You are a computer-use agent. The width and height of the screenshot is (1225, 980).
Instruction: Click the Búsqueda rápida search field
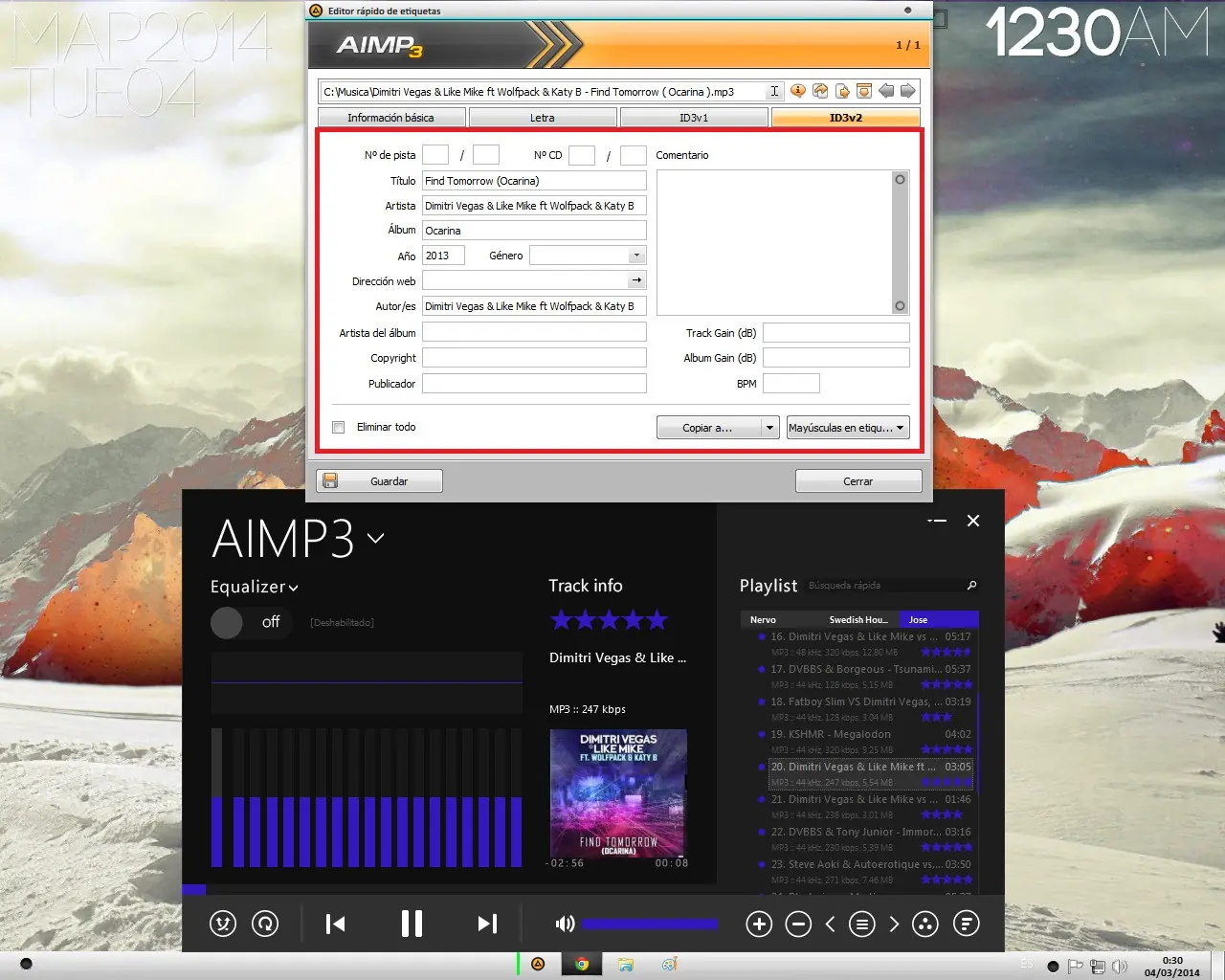click(885, 585)
